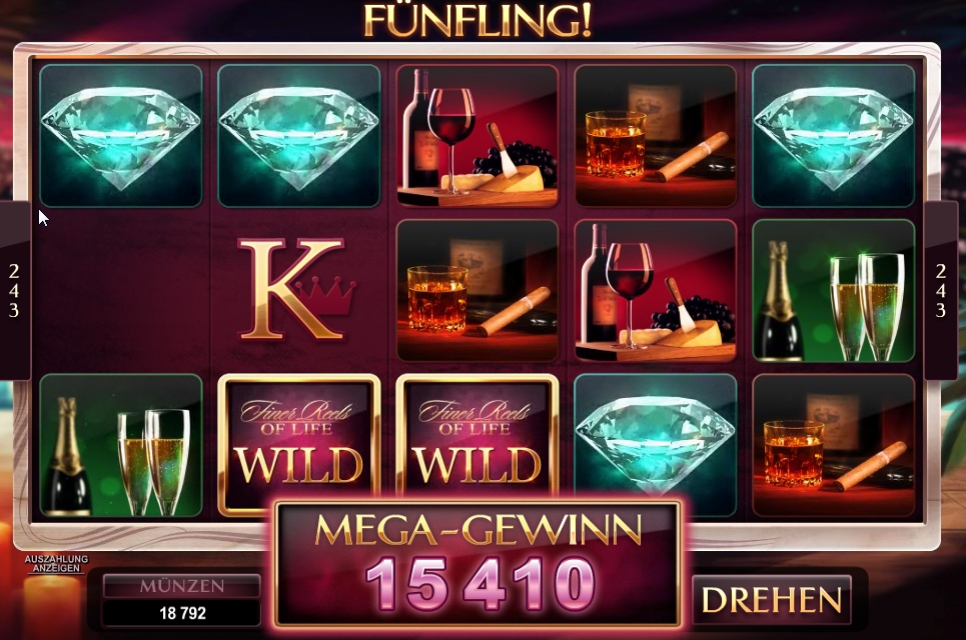The width and height of the screenshot is (966, 640).
Task: Click the MEGA-GEWINN 15 410 win banner
Action: 478,564
